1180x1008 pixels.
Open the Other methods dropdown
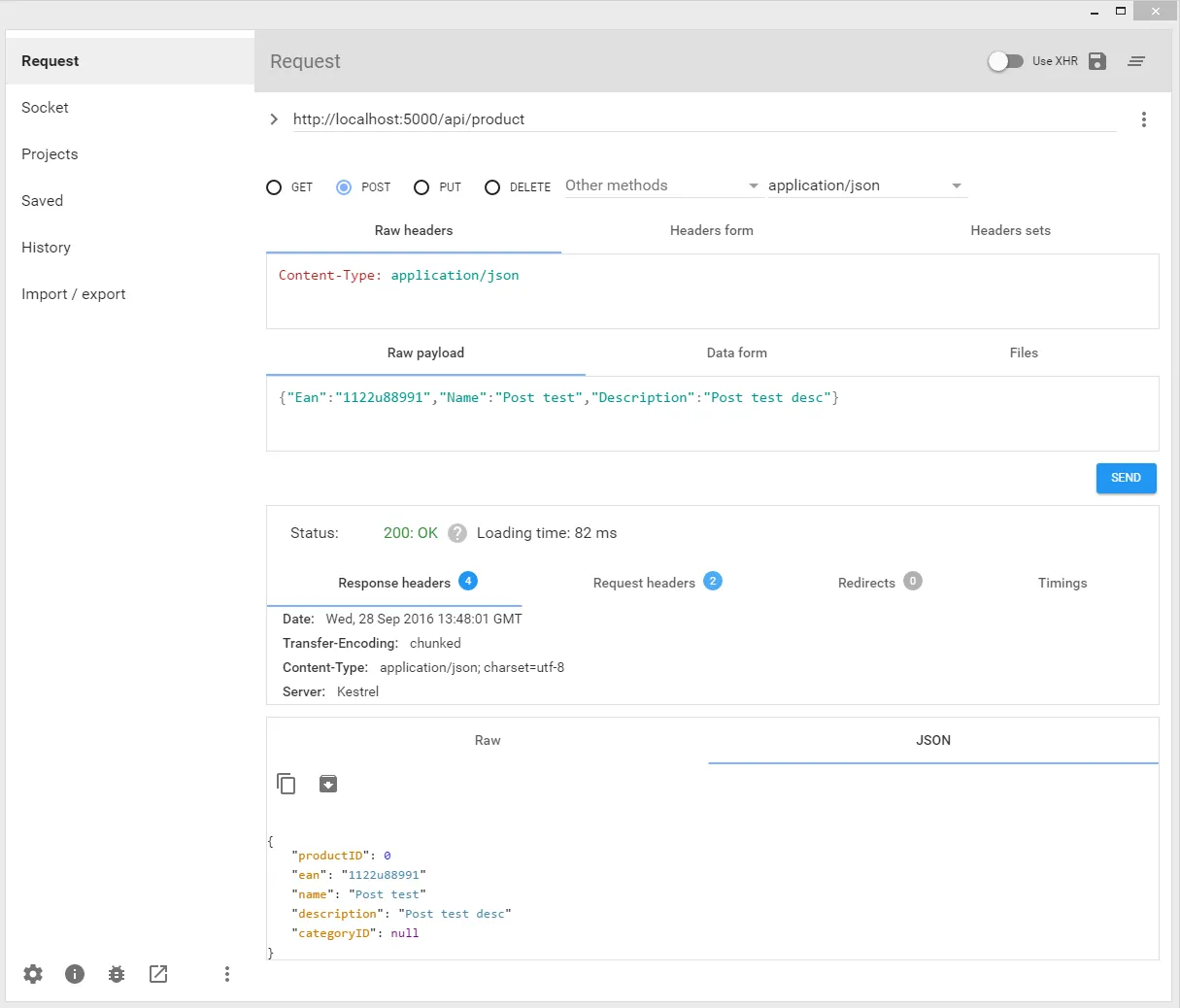662,185
